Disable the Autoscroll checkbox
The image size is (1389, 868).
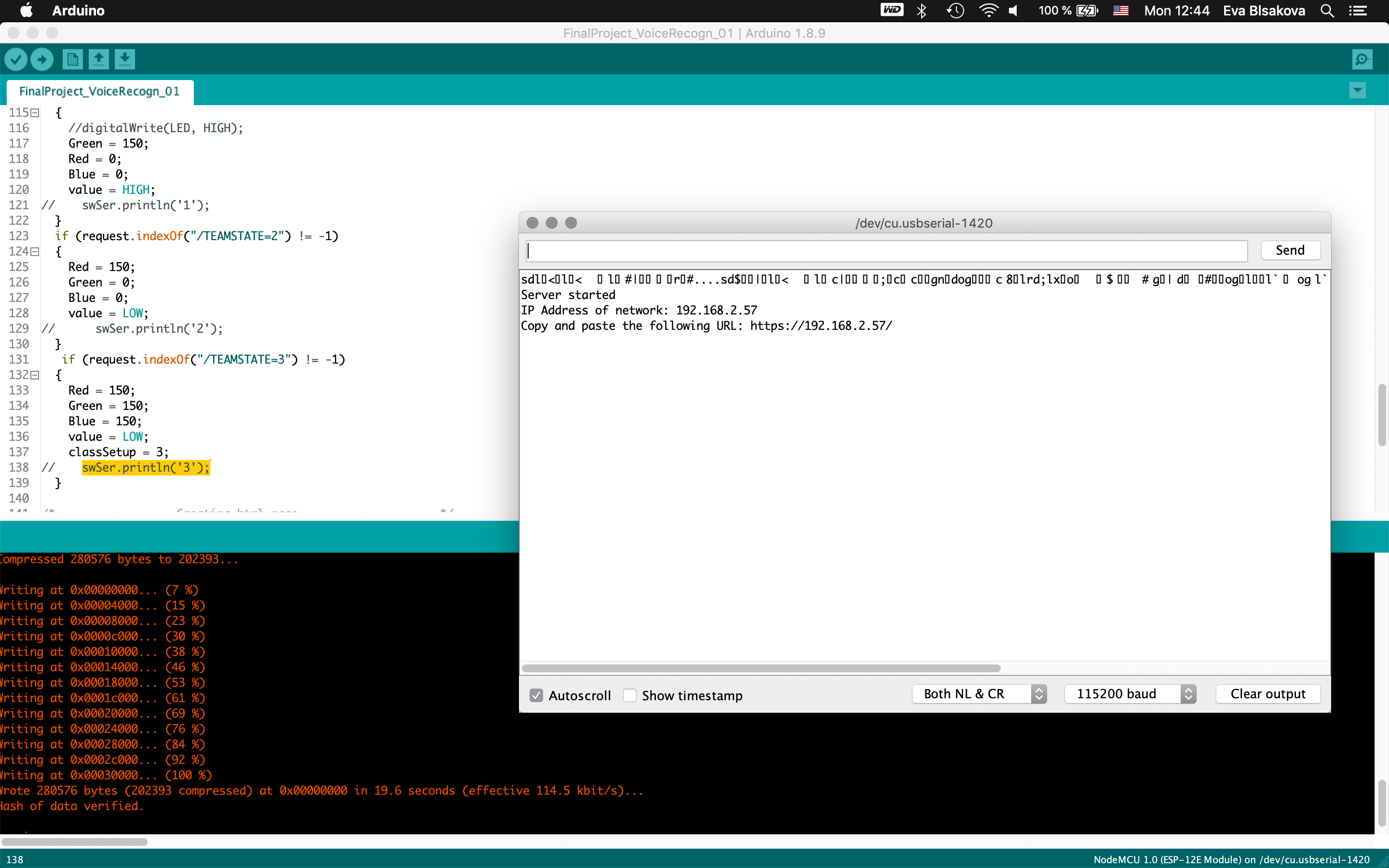click(536, 695)
